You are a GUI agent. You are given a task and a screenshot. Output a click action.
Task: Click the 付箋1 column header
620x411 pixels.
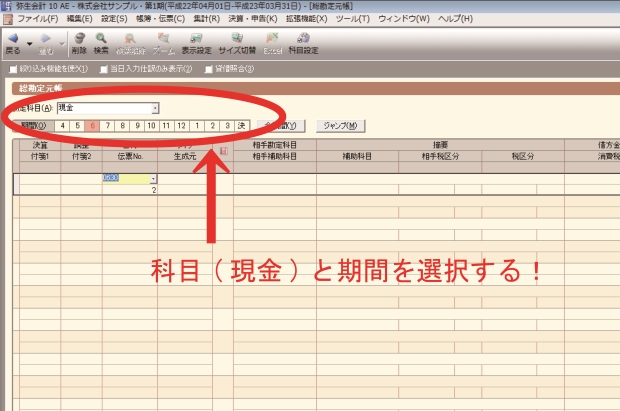click(x=40, y=156)
